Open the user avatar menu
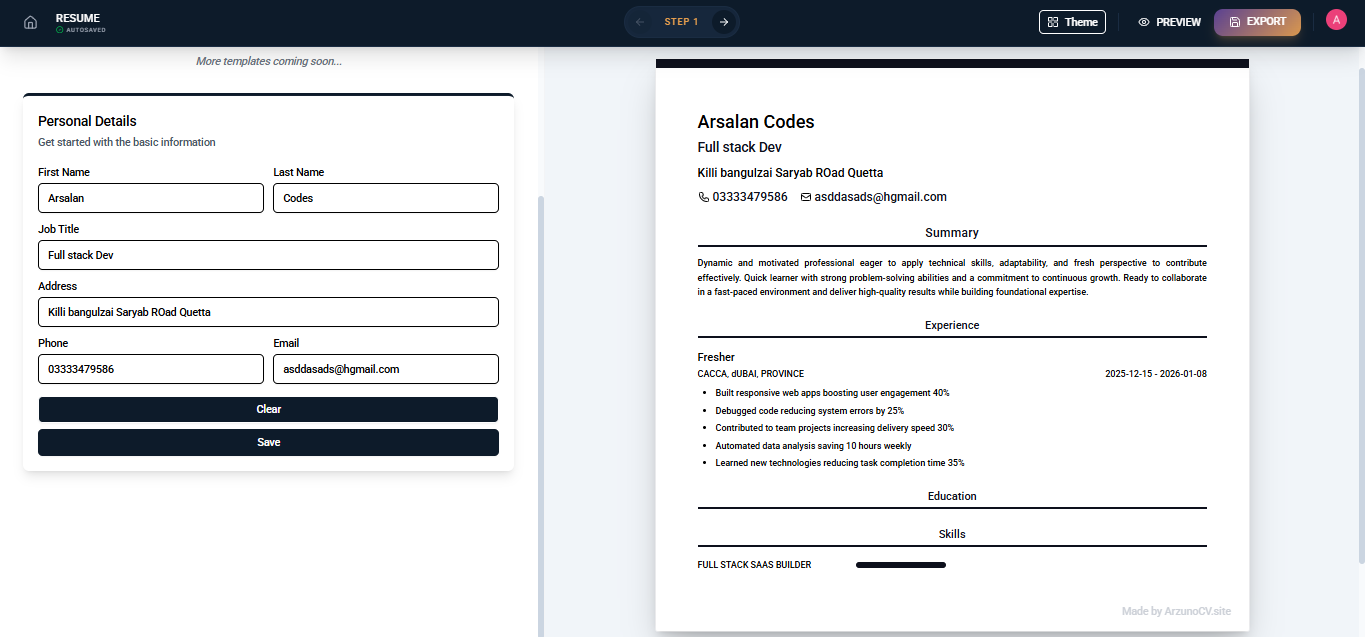This screenshot has width=1365, height=637. pyautogui.click(x=1336, y=20)
